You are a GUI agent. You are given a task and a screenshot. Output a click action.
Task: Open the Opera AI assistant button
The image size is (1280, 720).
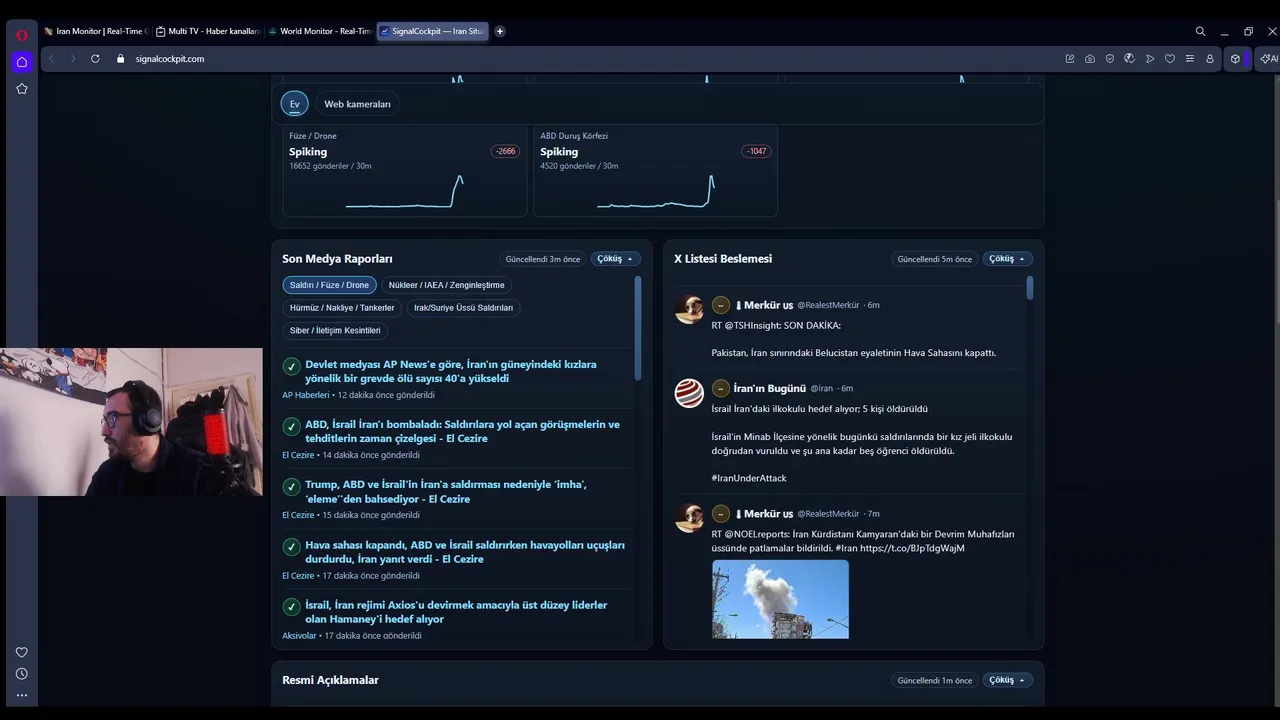1268,59
